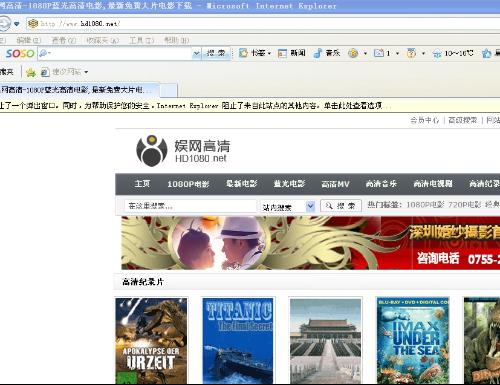This screenshot has height=385, width=500.
Task: Open the 高清MV nav item
Action: [x=335, y=184]
